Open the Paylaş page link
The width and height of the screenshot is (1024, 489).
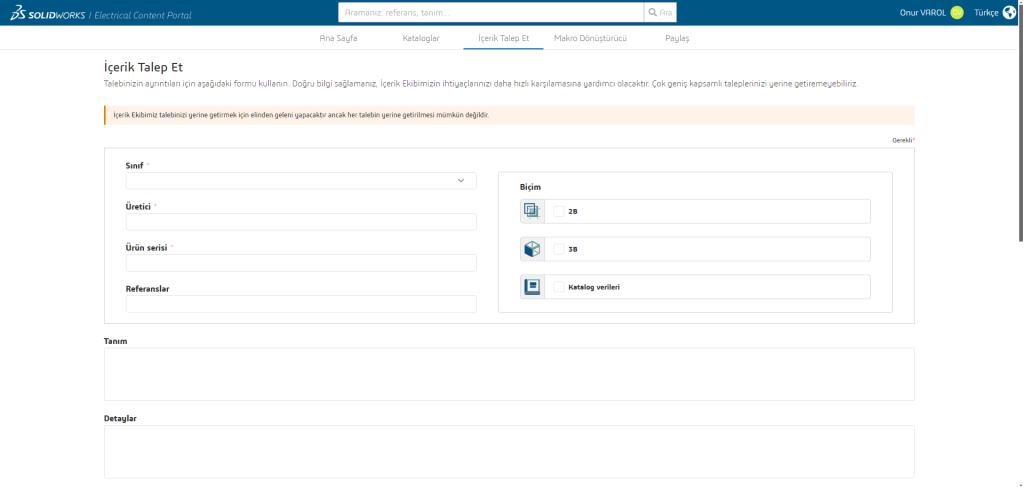pos(677,38)
